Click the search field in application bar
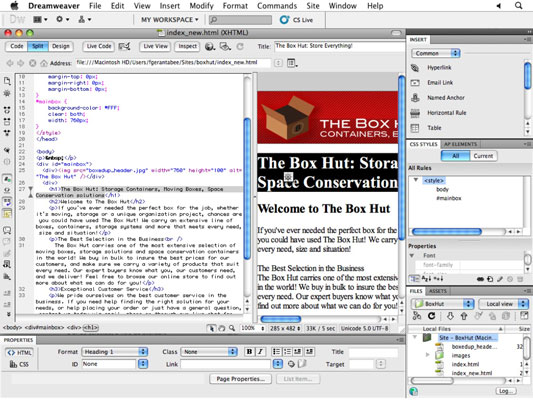The image size is (533, 400). (x=240, y=20)
